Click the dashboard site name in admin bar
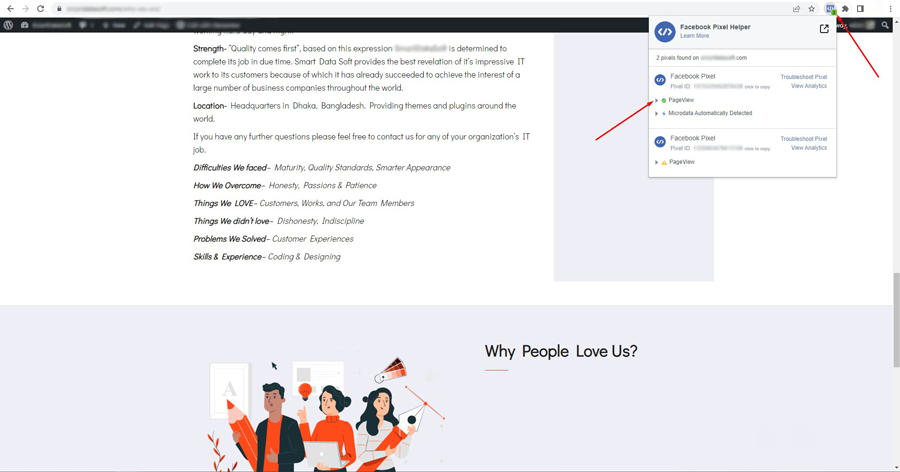 coord(46,25)
